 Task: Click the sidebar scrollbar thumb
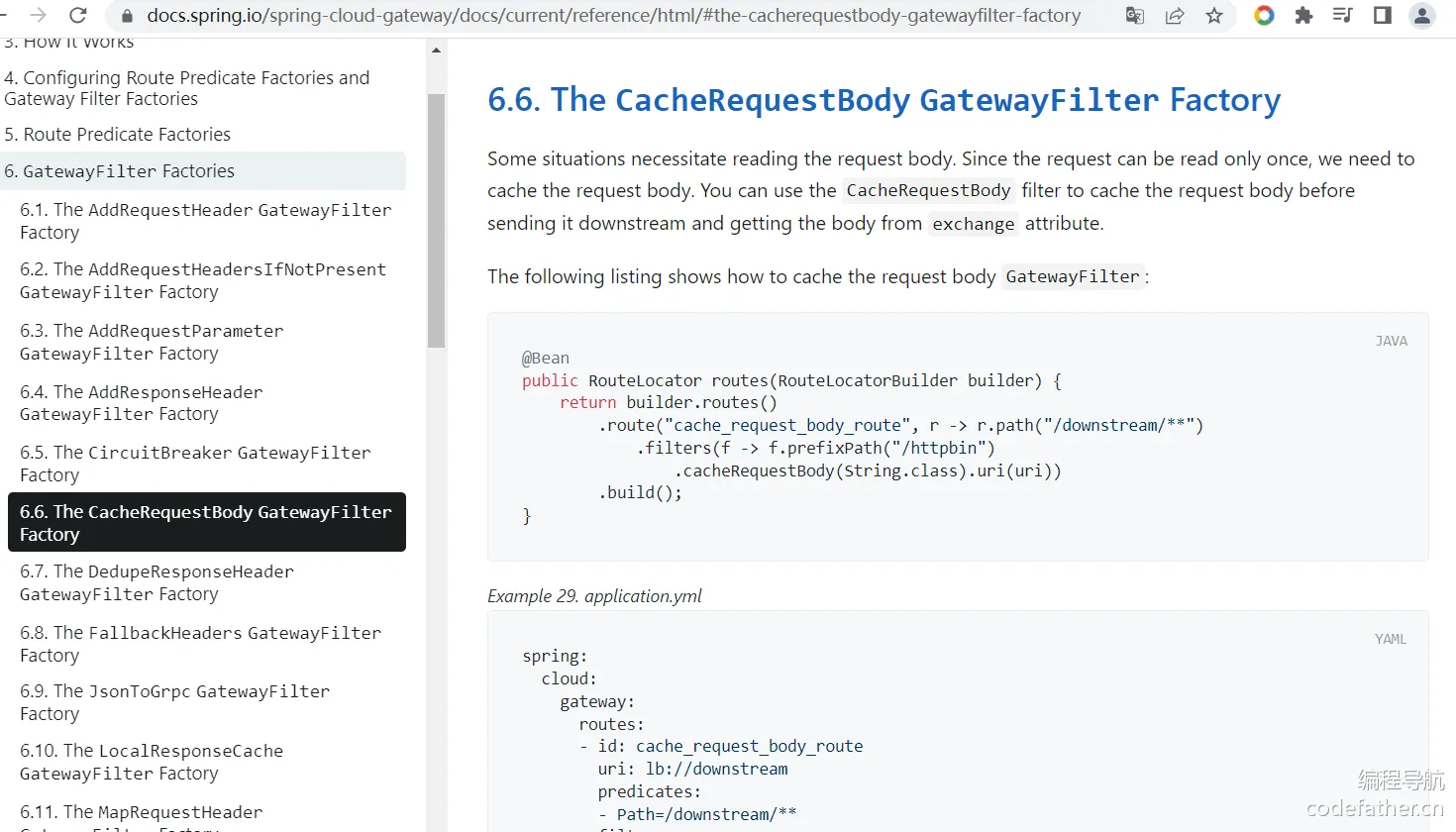(x=436, y=221)
